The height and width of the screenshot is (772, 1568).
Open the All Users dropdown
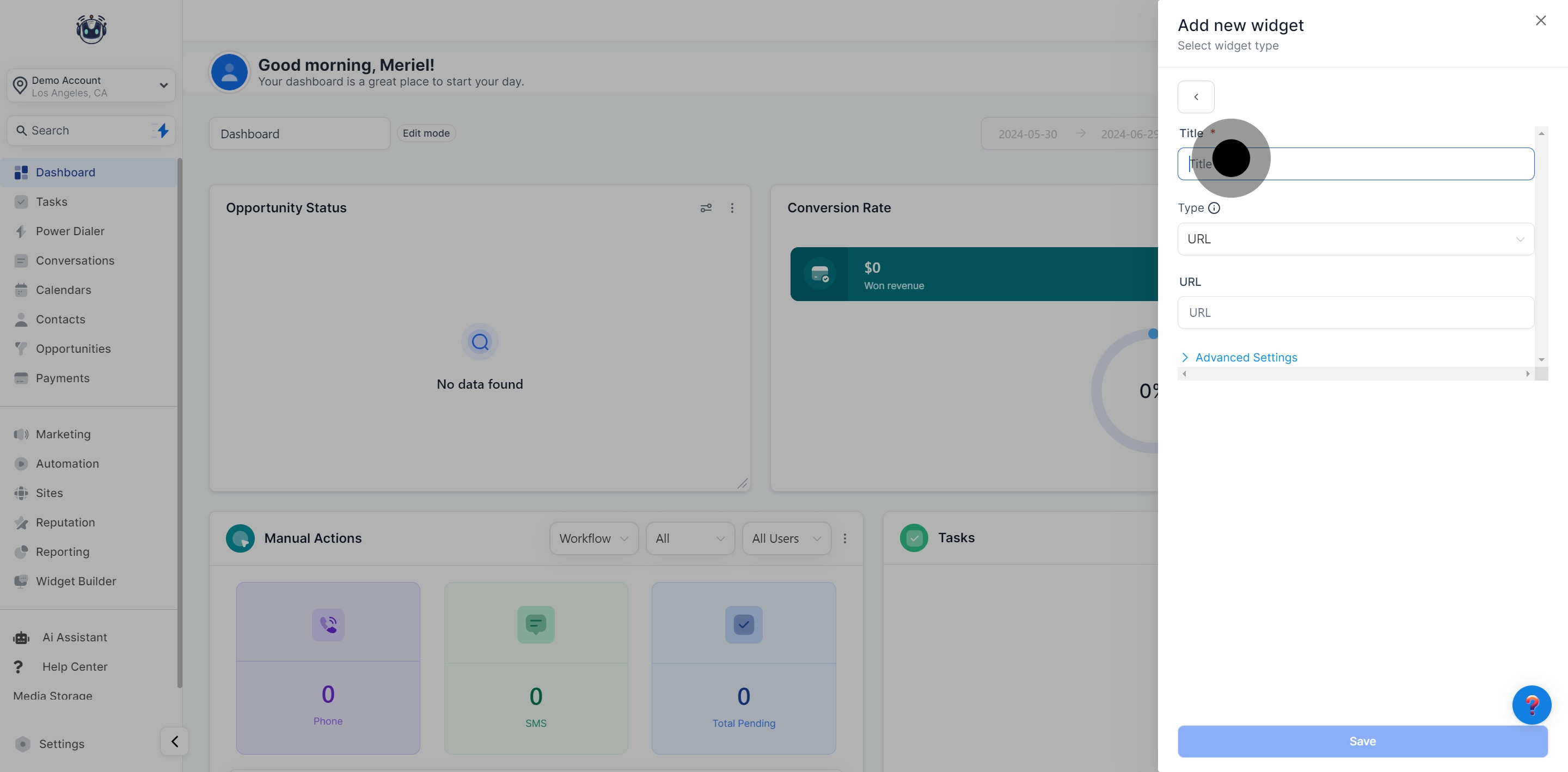click(786, 538)
